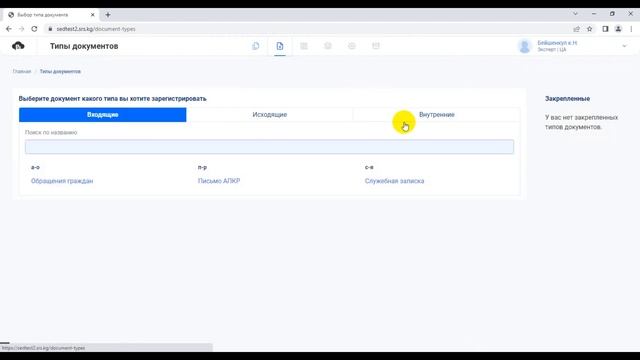Close the document type selection tab
The image size is (640, 360).
(x=93, y=15)
